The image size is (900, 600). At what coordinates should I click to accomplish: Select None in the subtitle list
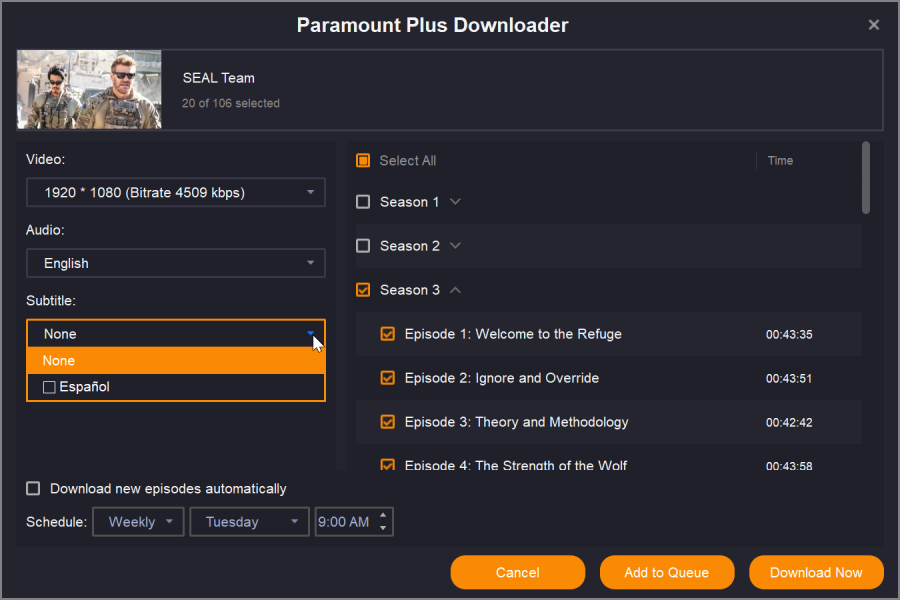(175, 361)
